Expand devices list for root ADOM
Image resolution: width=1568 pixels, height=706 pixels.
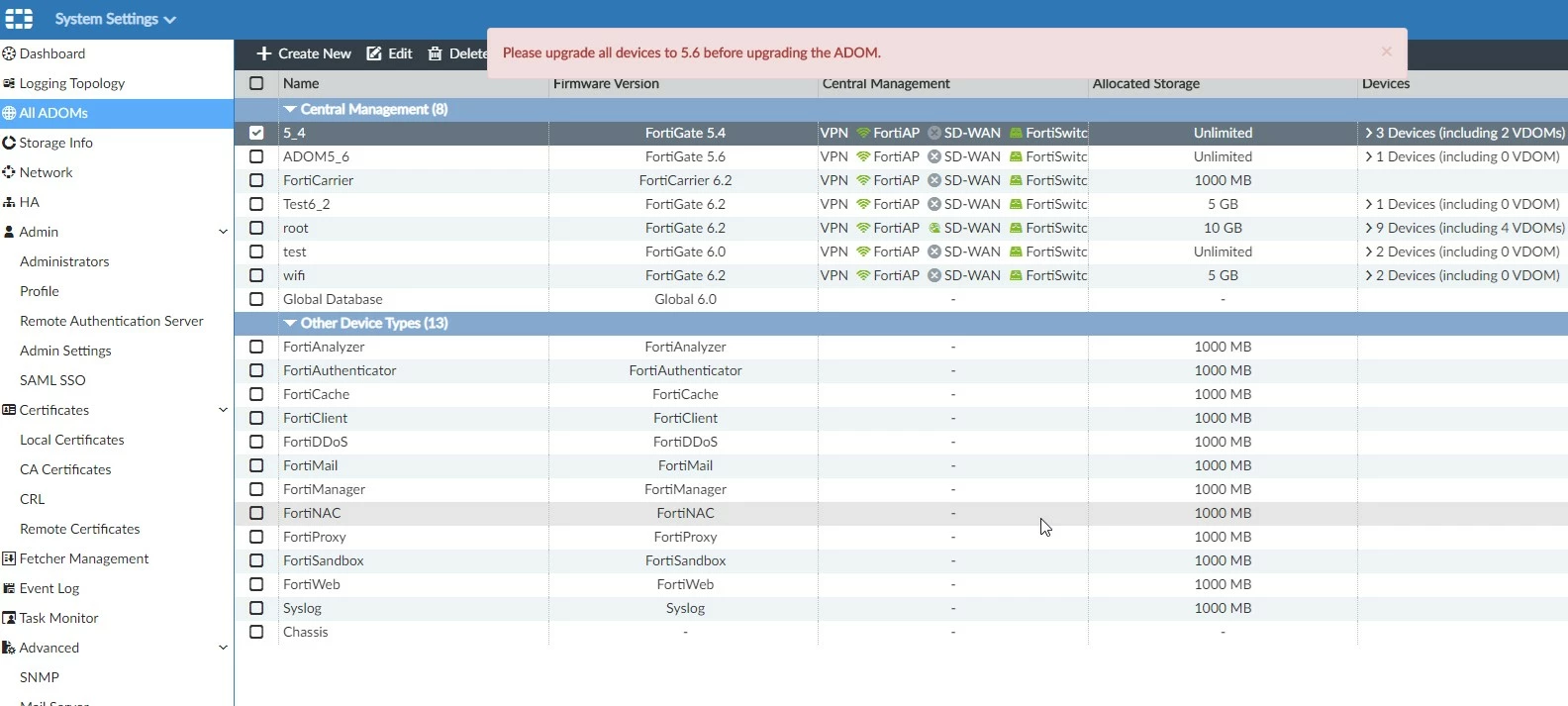point(1369,228)
